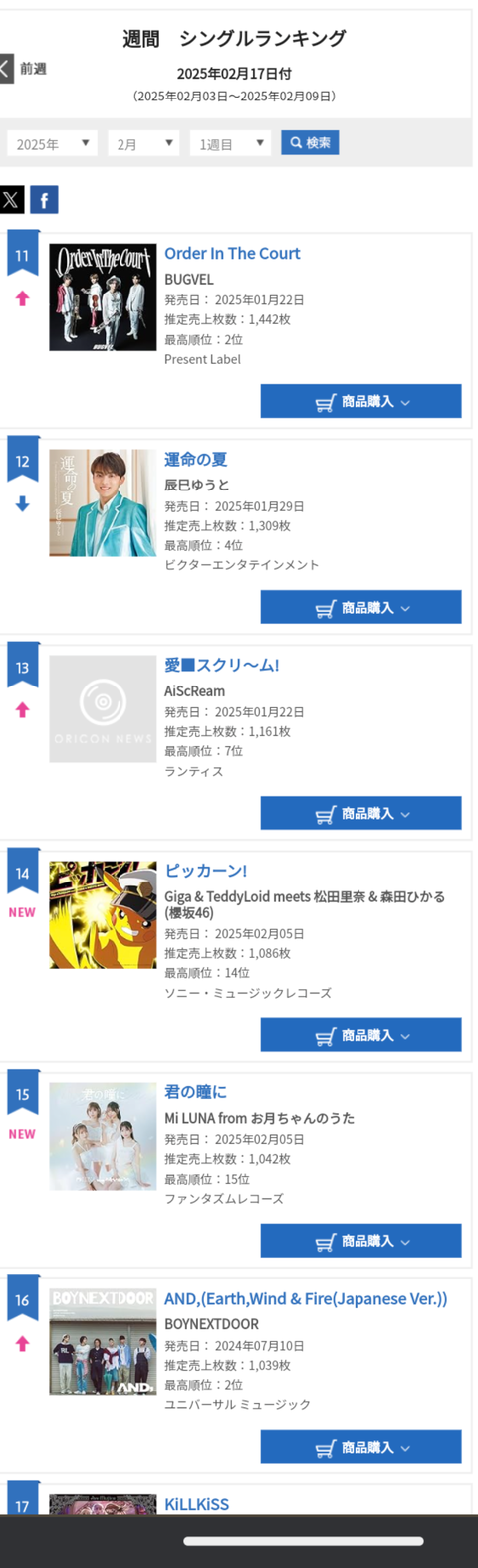Image resolution: width=478 pixels, height=1568 pixels.
Task: Open the 運命の夏 title link
Action: [196, 460]
